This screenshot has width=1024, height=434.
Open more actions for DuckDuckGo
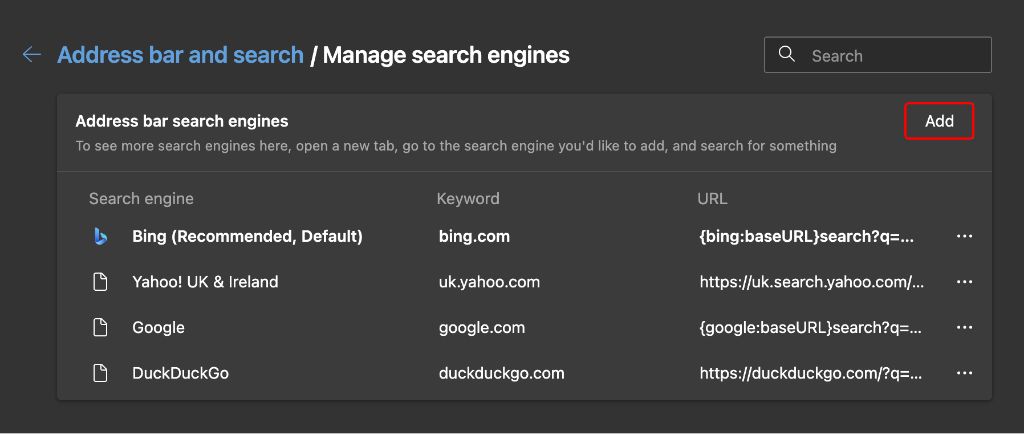pyautogui.click(x=964, y=373)
